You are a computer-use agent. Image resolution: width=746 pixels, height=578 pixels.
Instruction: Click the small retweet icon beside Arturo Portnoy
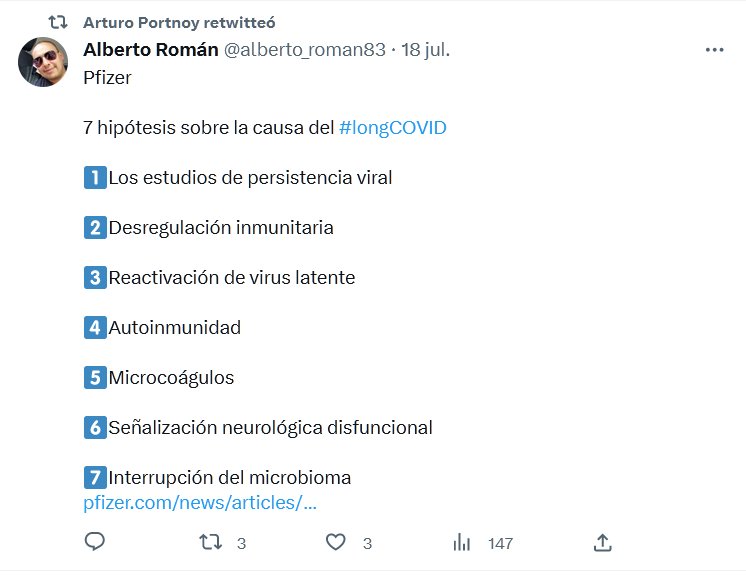58,21
